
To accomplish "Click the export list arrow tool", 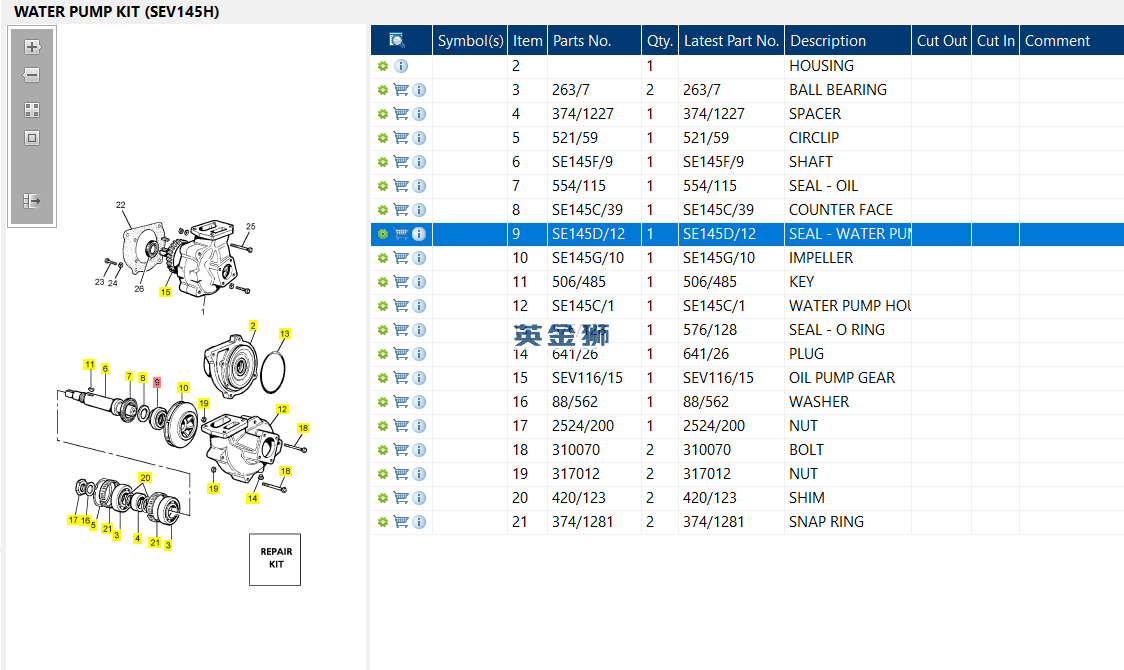I will (32, 201).
